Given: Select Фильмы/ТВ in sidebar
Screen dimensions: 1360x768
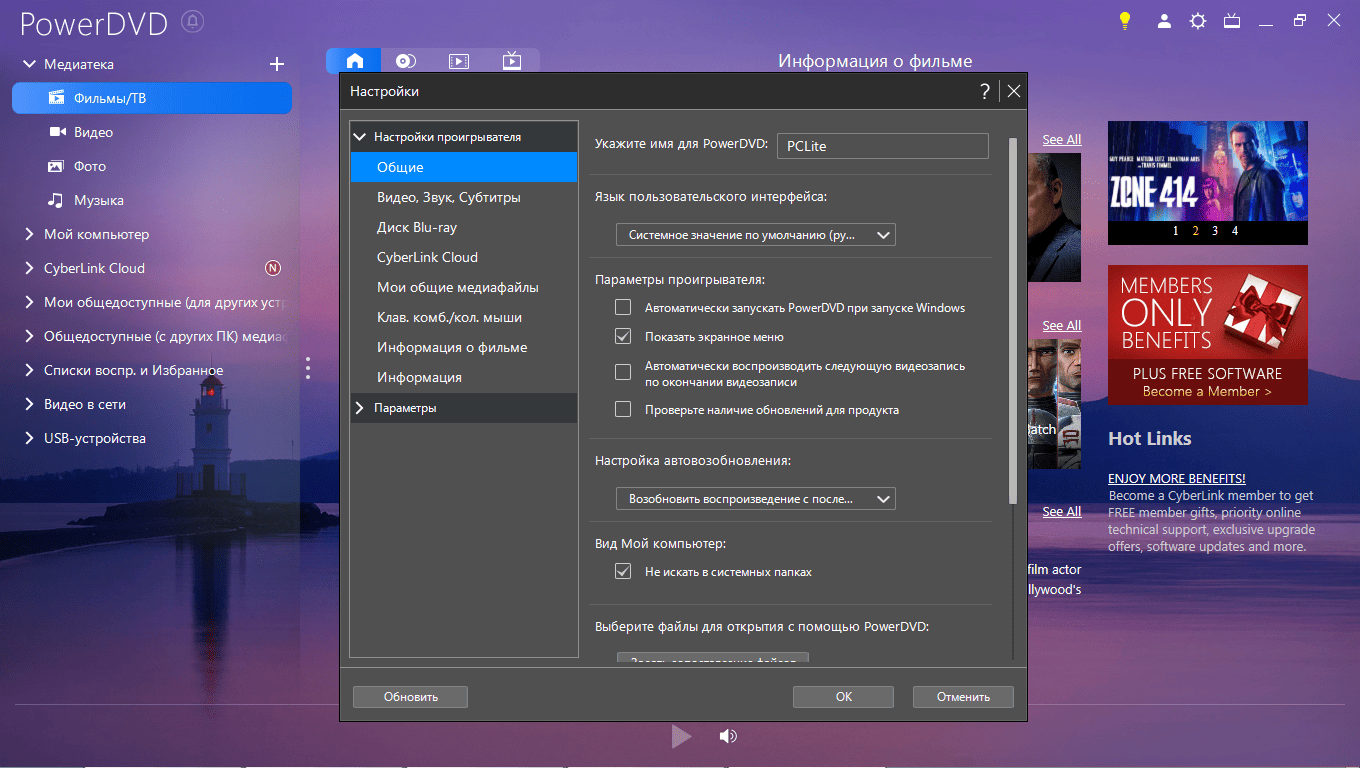Looking at the screenshot, I should pyautogui.click(x=152, y=98).
